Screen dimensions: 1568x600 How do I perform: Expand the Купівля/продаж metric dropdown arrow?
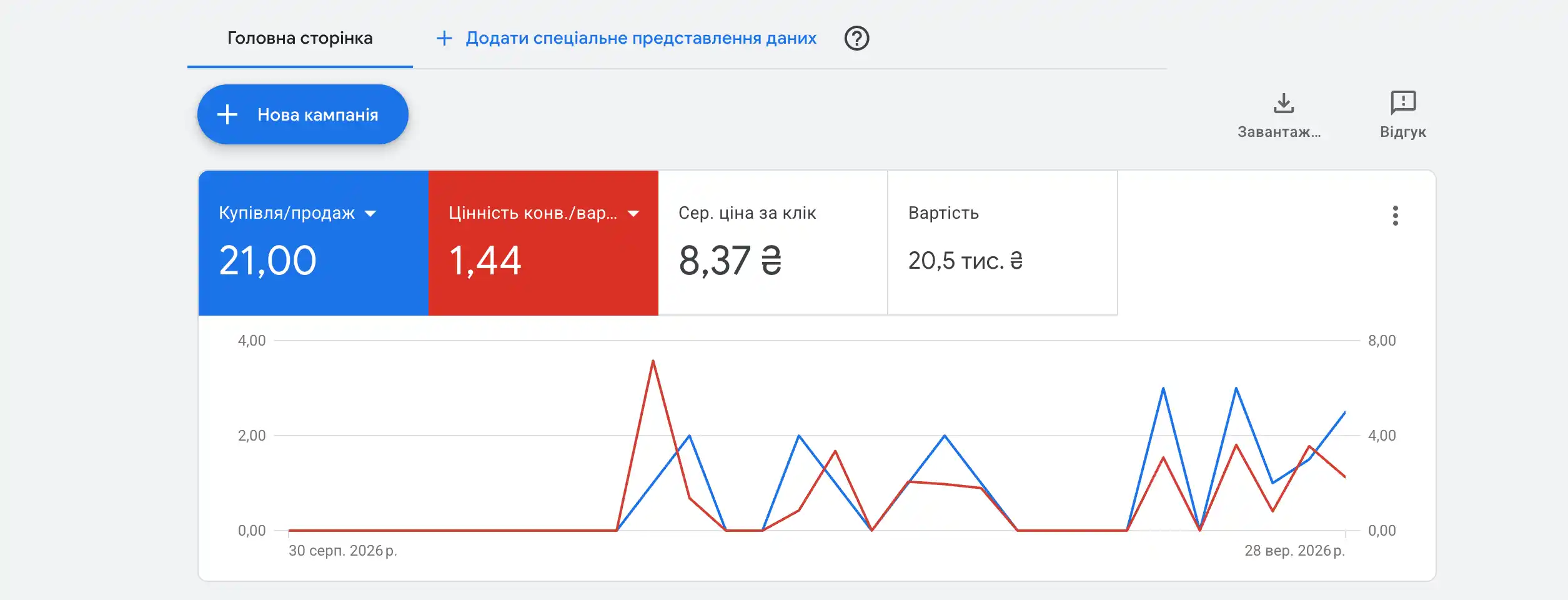click(x=370, y=214)
